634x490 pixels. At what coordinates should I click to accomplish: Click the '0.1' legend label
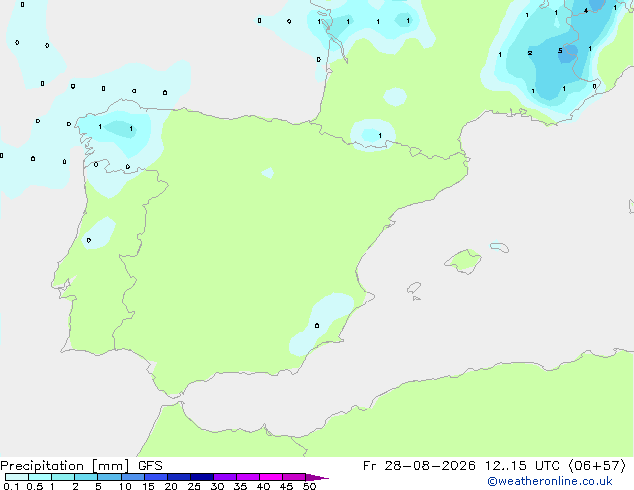click(x=11, y=486)
